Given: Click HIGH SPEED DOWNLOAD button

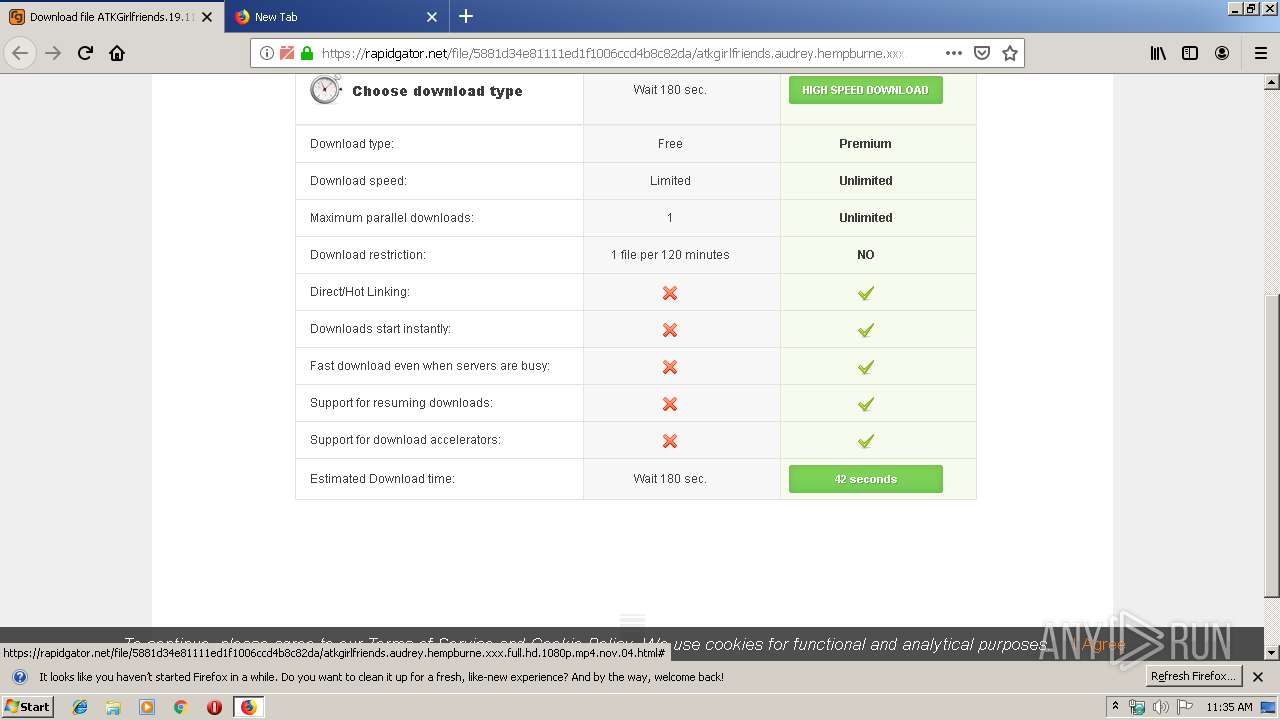Looking at the screenshot, I should (865, 90).
